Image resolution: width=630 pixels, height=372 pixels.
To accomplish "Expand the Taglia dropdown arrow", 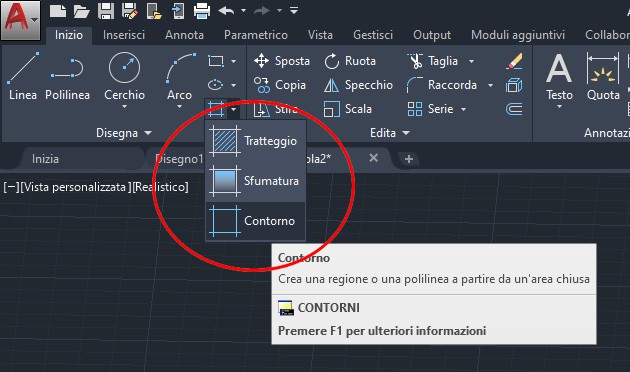I will click(x=472, y=61).
